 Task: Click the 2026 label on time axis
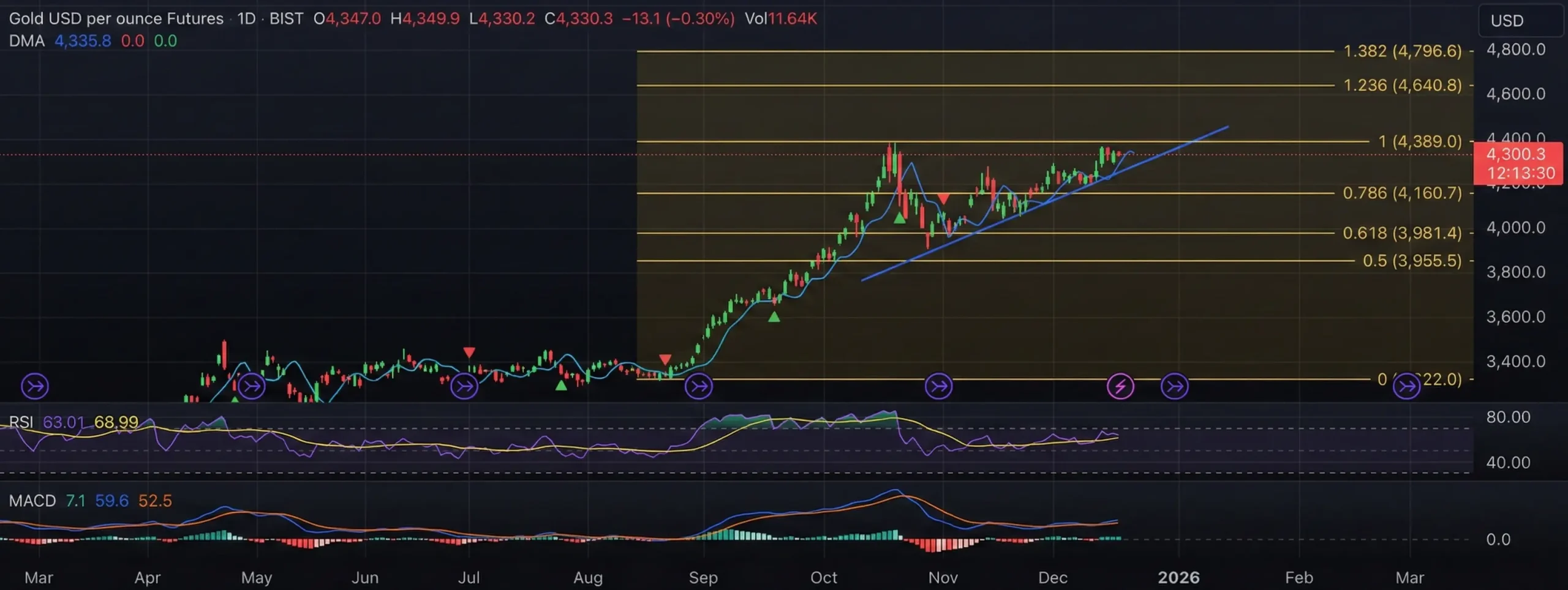tap(1178, 577)
